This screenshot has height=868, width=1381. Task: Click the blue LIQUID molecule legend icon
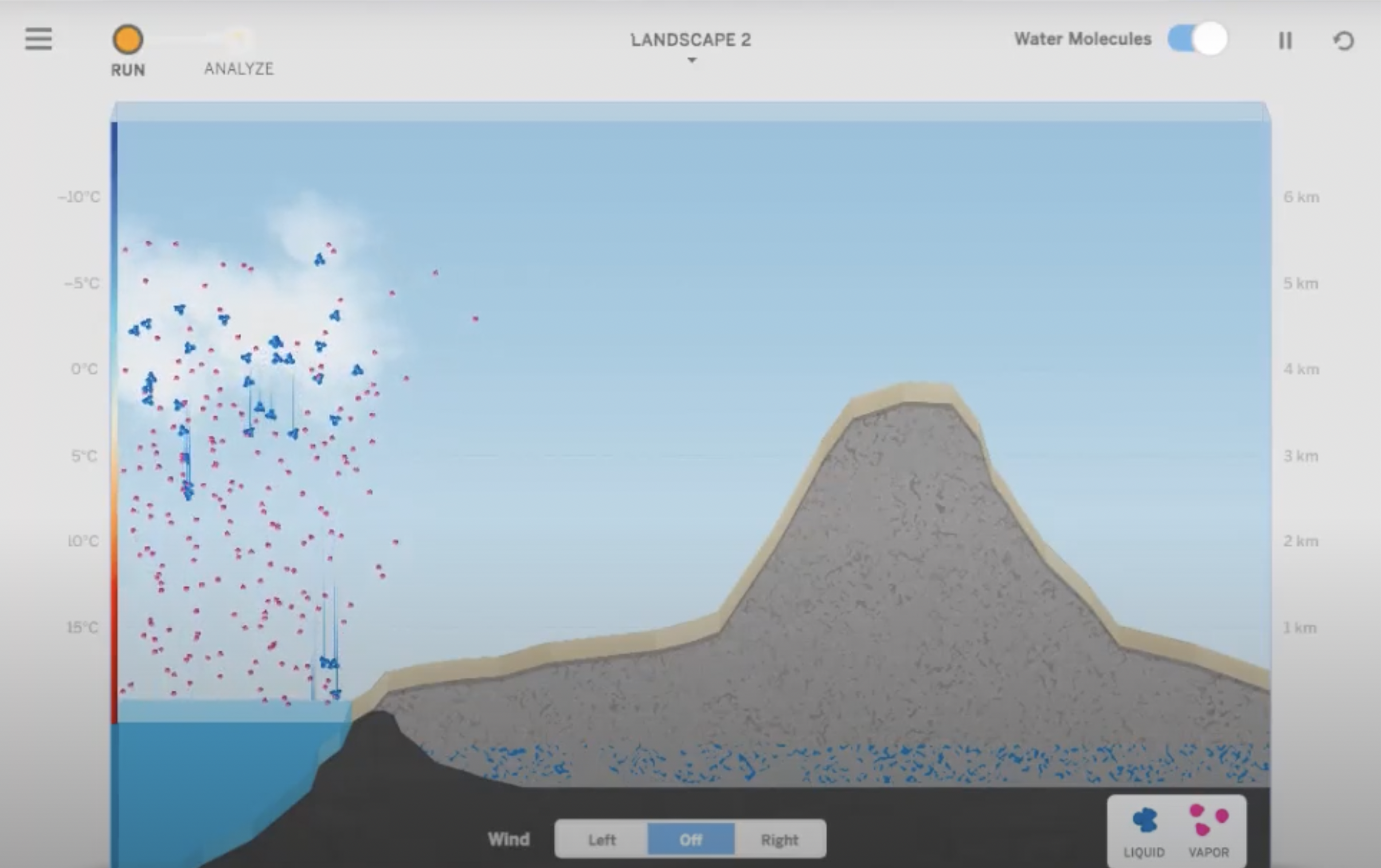click(x=1144, y=820)
